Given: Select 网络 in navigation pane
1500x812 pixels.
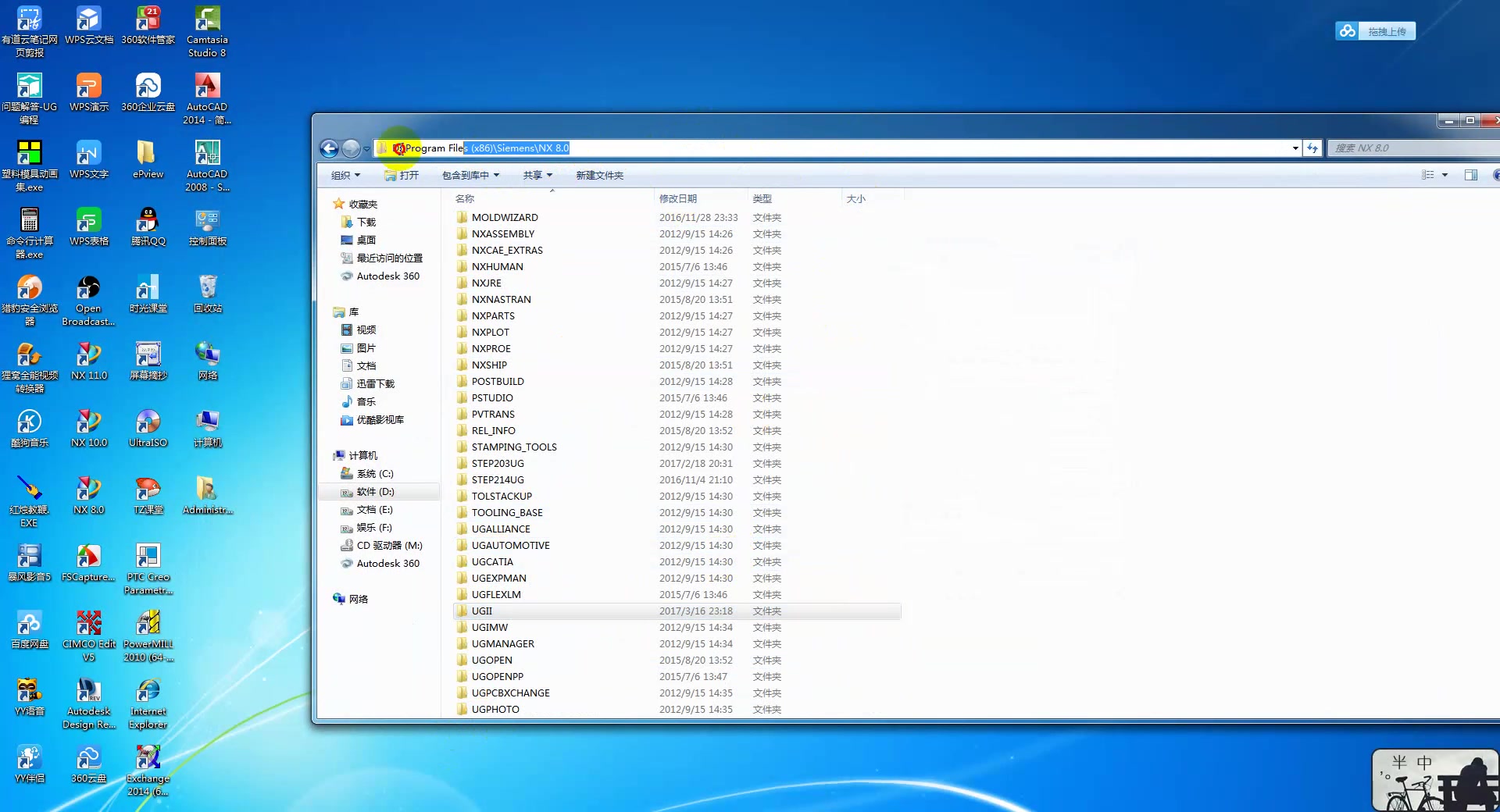Looking at the screenshot, I should click(x=358, y=599).
